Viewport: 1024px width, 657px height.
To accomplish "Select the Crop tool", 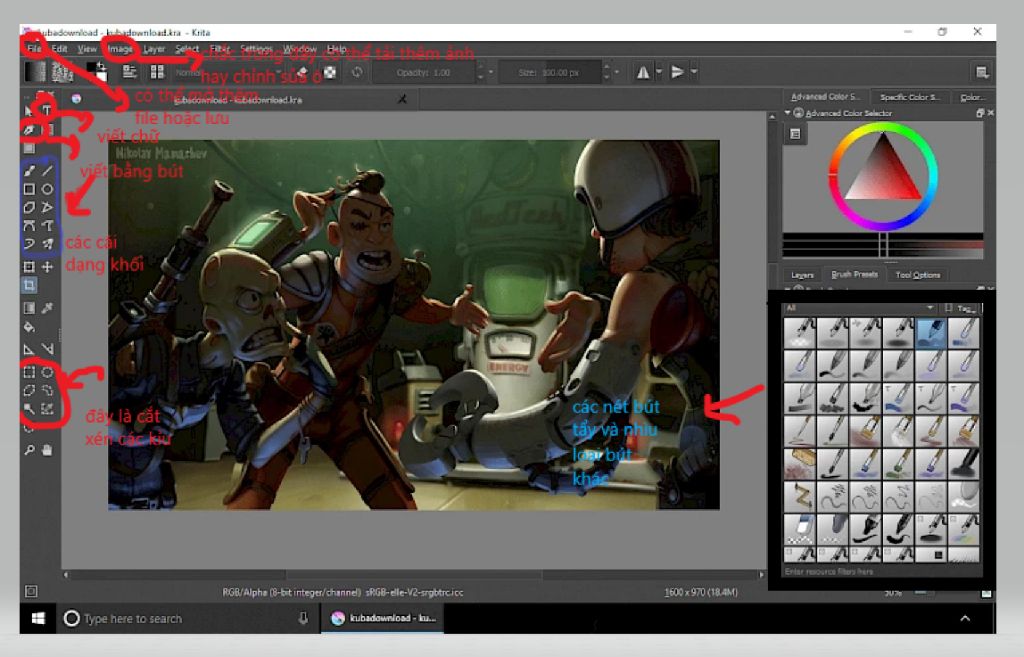I will [29, 285].
